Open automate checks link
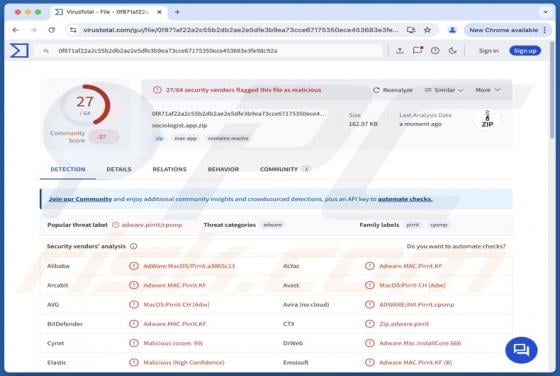This screenshot has height=376, width=560. (x=405, y=199)
